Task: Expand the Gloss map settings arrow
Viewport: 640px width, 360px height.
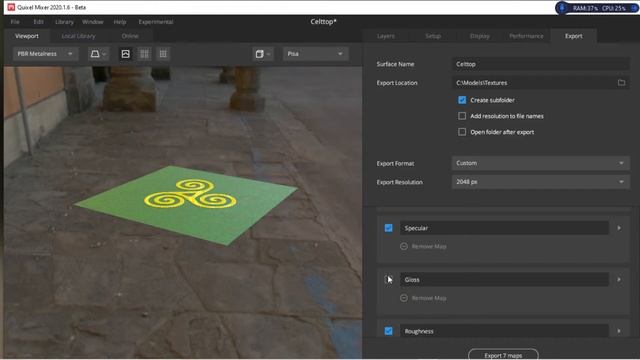Action: coord(619,280)
